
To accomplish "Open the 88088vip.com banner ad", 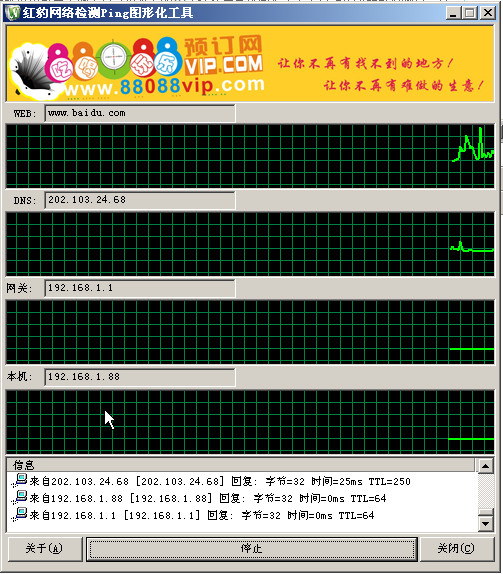I will click(250, 63).
